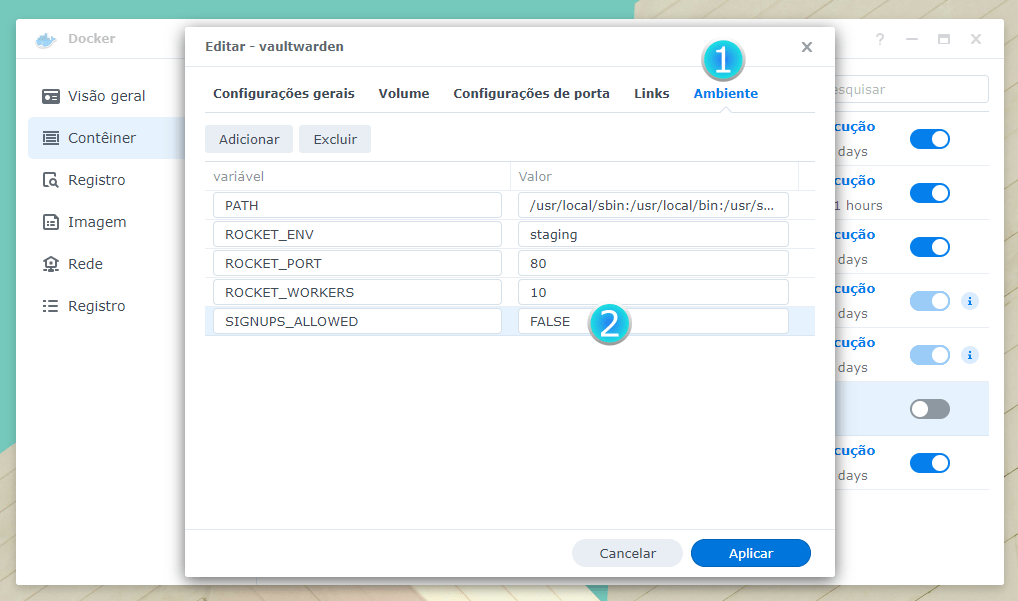The height and width of the screenshot is (601, 1018).
Task: Open the Configurações de porta tab
Action: (531, 93)
